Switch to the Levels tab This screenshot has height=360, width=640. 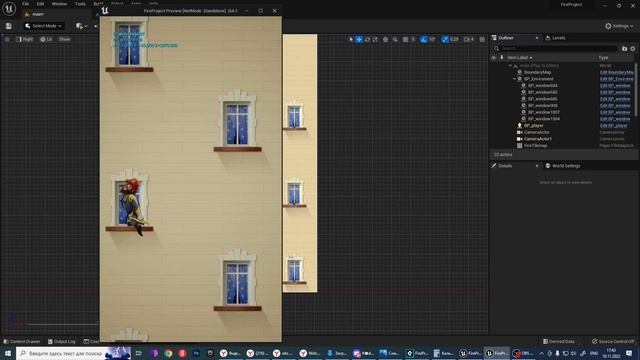coord(555,38)
